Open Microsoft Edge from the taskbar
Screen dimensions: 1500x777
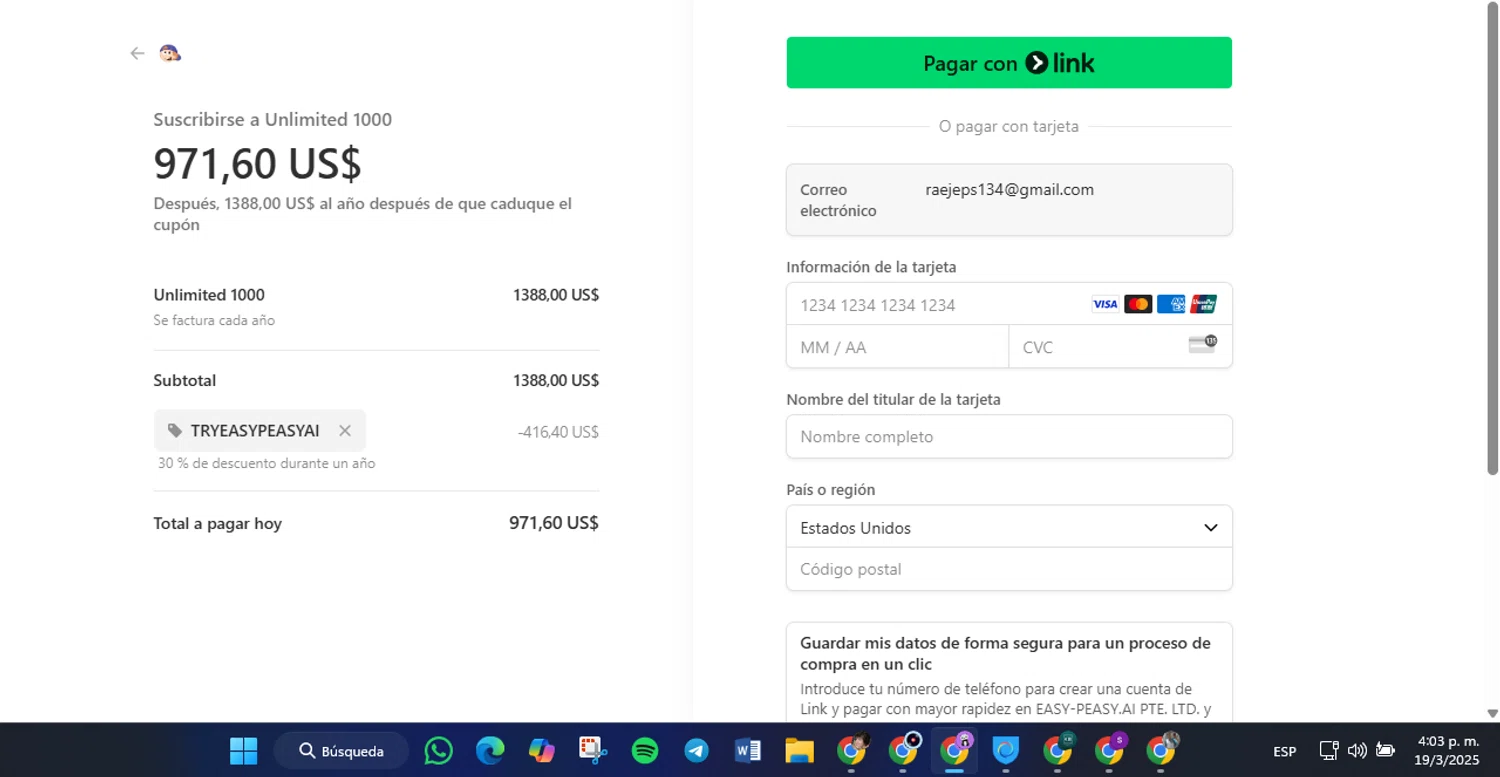[x=490, y=750]
